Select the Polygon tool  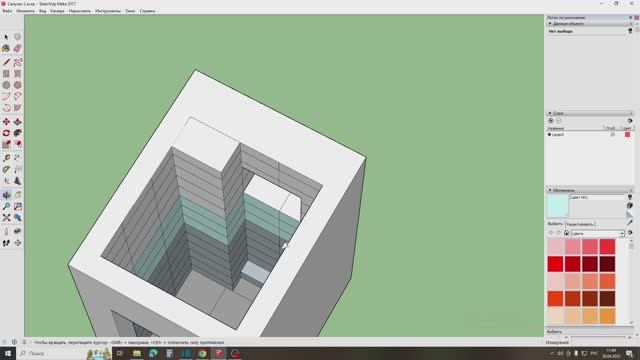tap(18, 85)
